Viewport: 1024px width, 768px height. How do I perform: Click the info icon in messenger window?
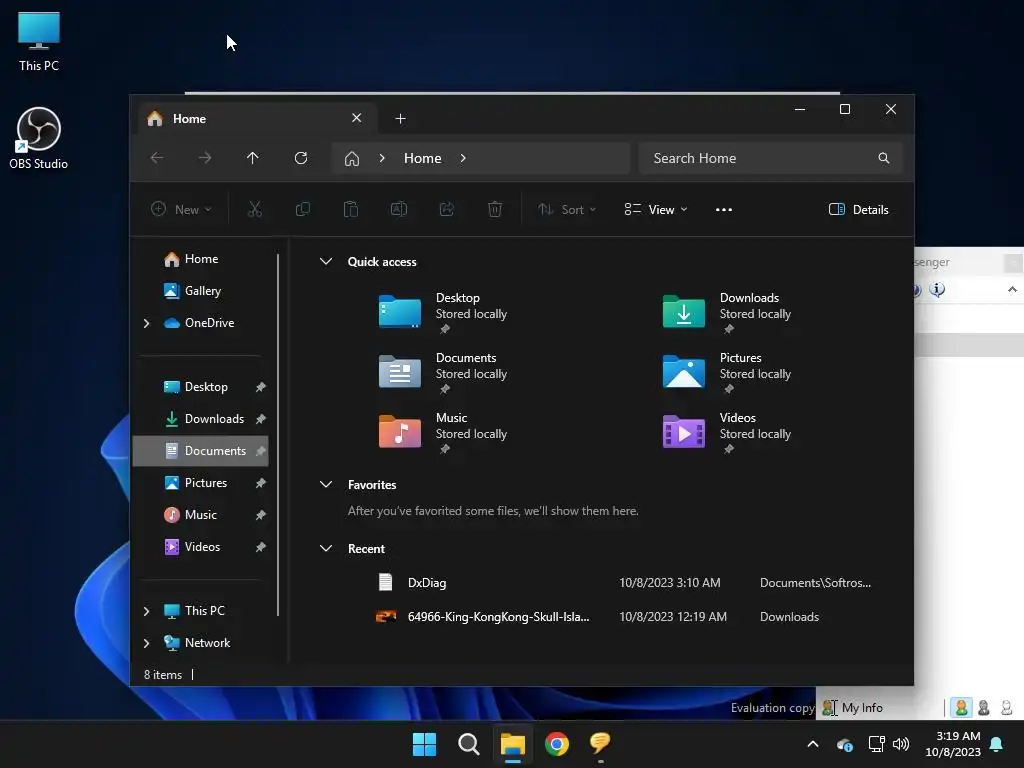click(x=937, y=290)
